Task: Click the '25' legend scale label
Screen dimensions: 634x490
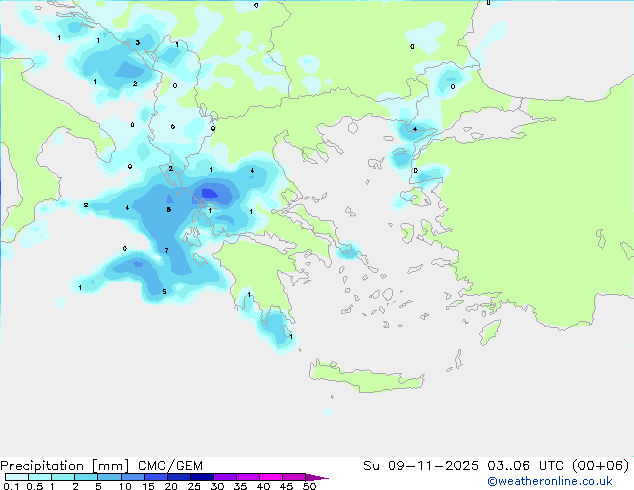Action: [194, 486]
